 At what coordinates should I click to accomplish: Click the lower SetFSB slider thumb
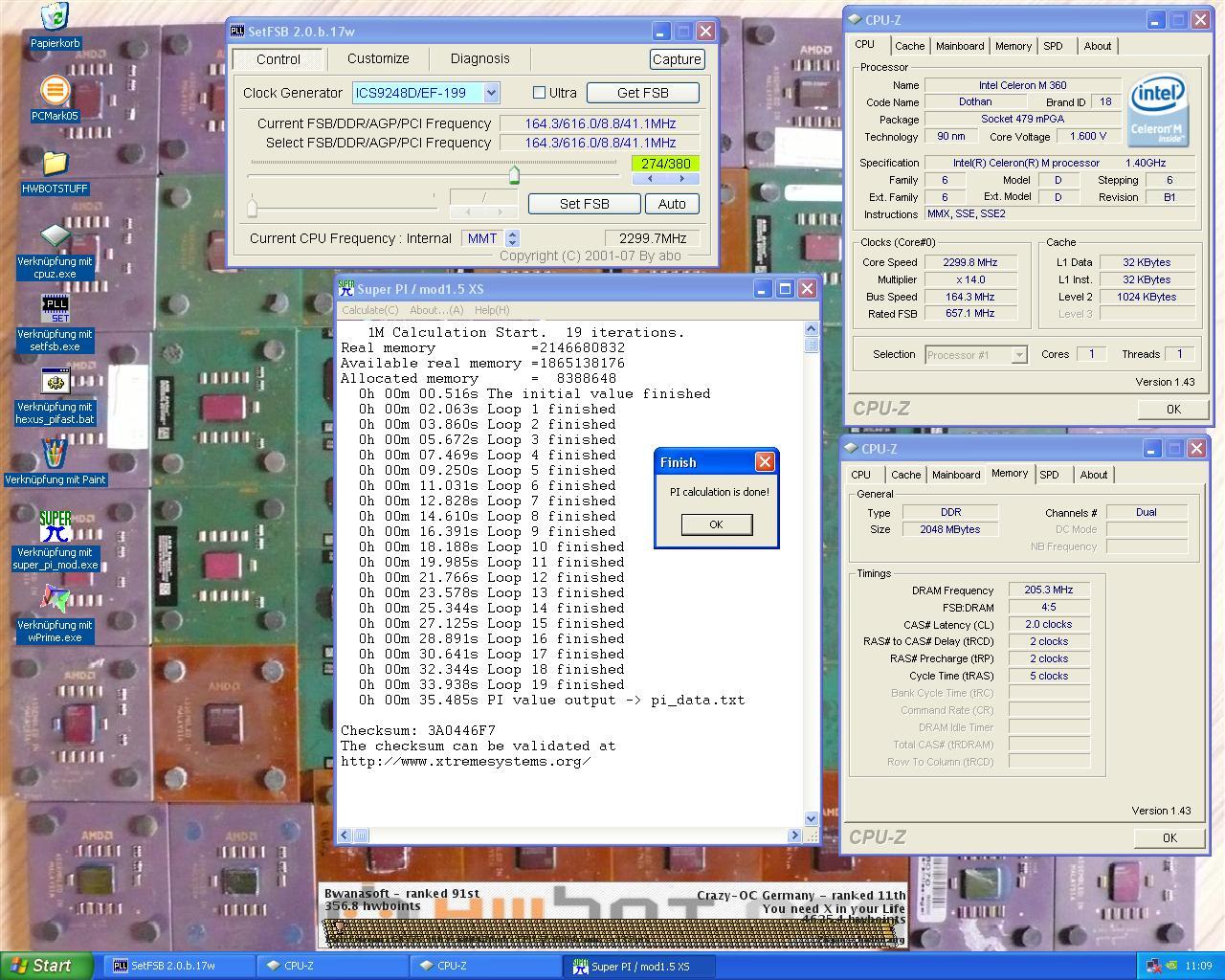252,208
